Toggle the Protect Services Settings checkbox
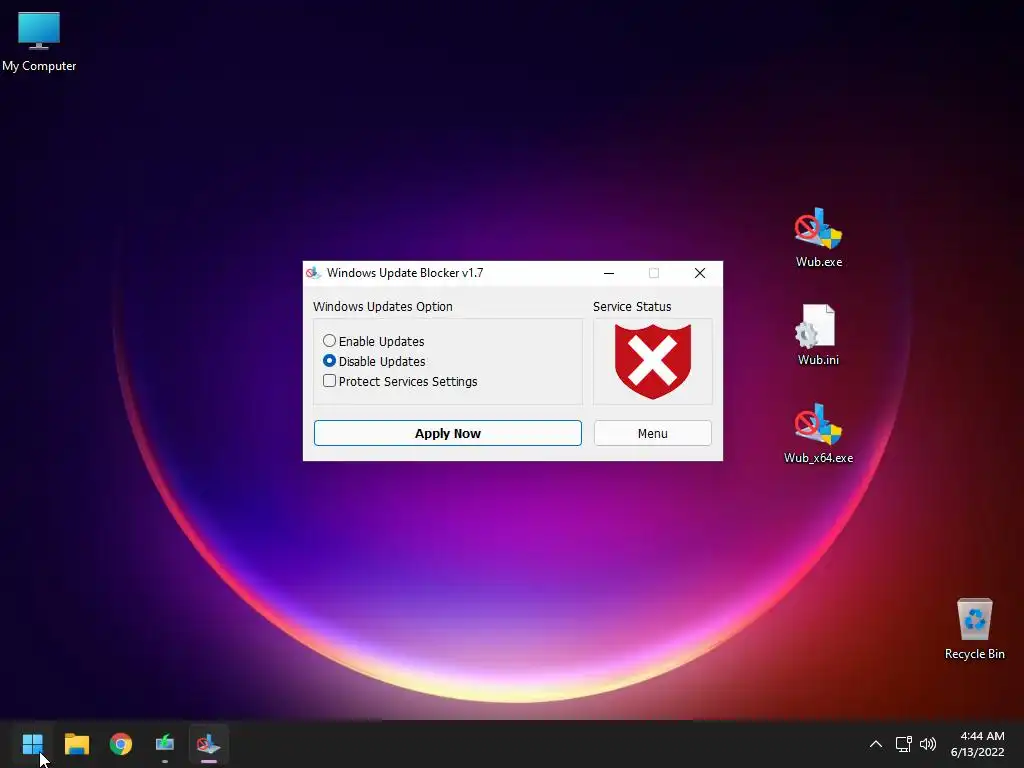The image size is (1024, 768). (x=329, y=381)
